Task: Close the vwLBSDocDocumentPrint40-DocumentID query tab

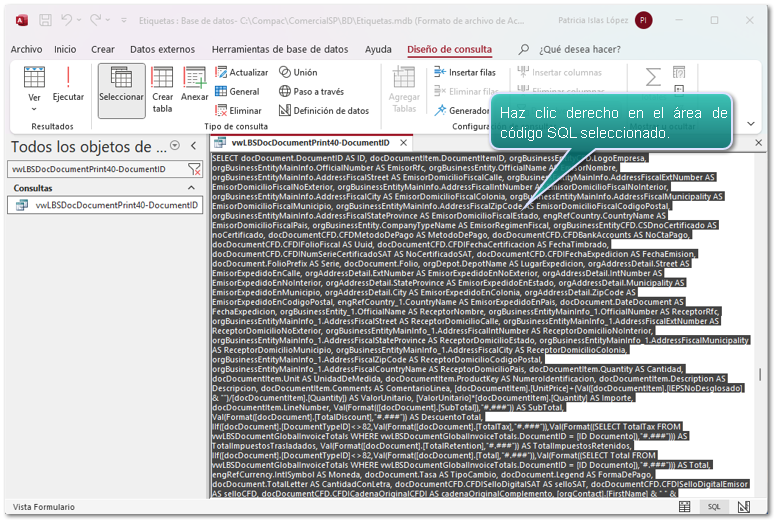Action: (x=404, y=143)
